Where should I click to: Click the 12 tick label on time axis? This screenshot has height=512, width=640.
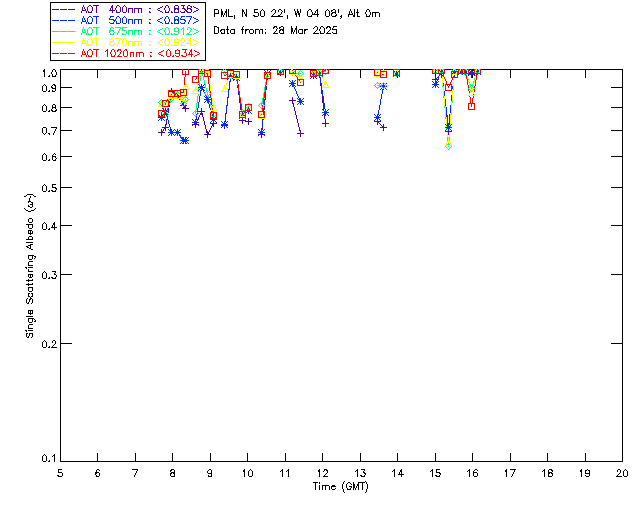tap(323, 472)
